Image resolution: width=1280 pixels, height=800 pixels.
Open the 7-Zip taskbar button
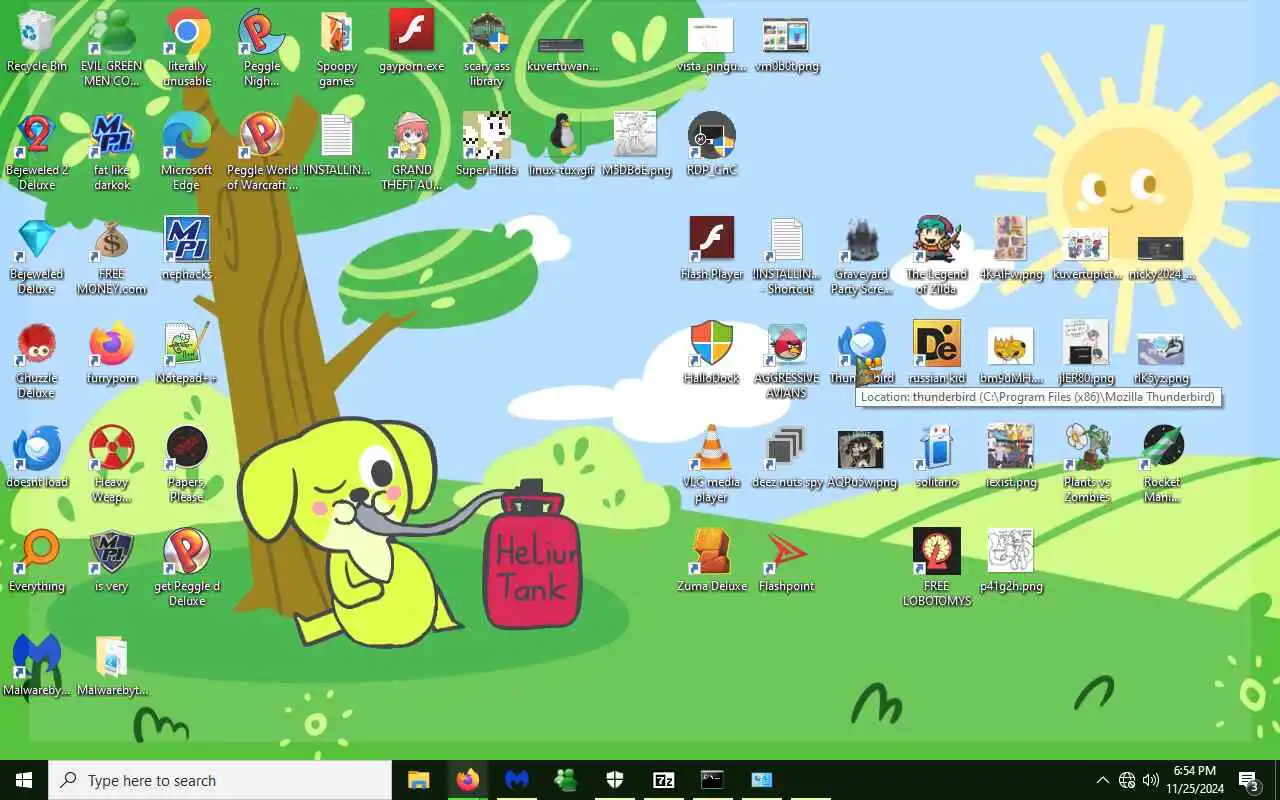pos(664,780)
